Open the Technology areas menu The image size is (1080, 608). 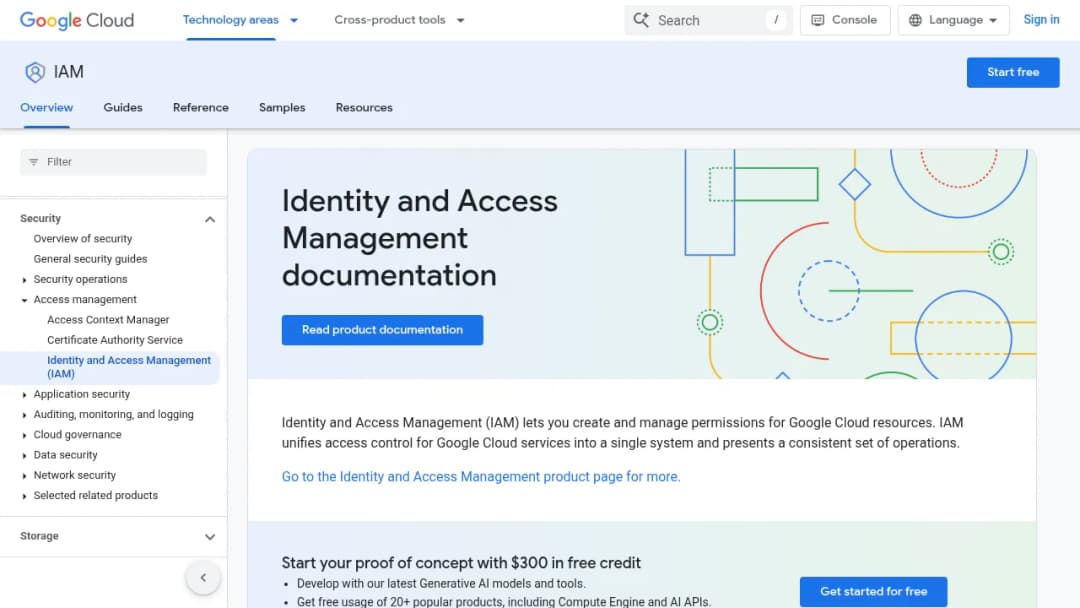point(231,20)
